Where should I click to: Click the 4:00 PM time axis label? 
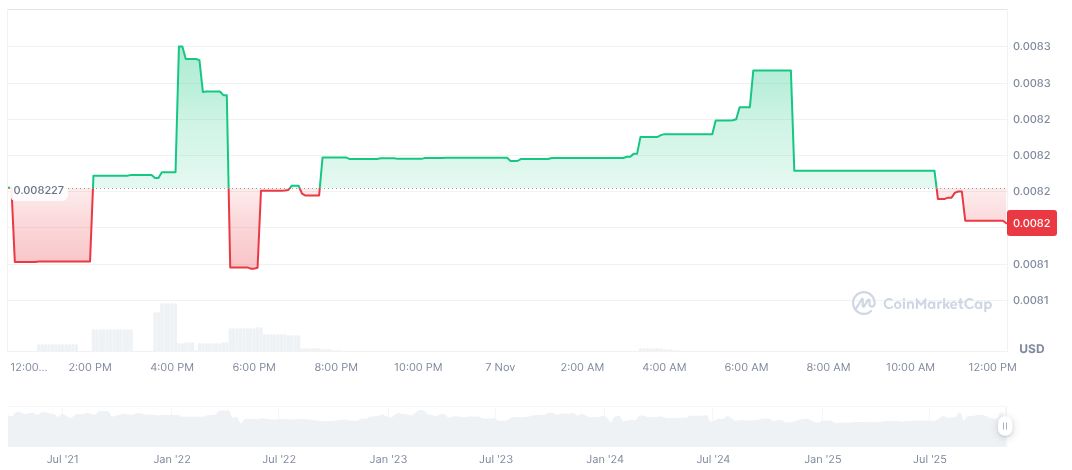click(x=172, y=367)
